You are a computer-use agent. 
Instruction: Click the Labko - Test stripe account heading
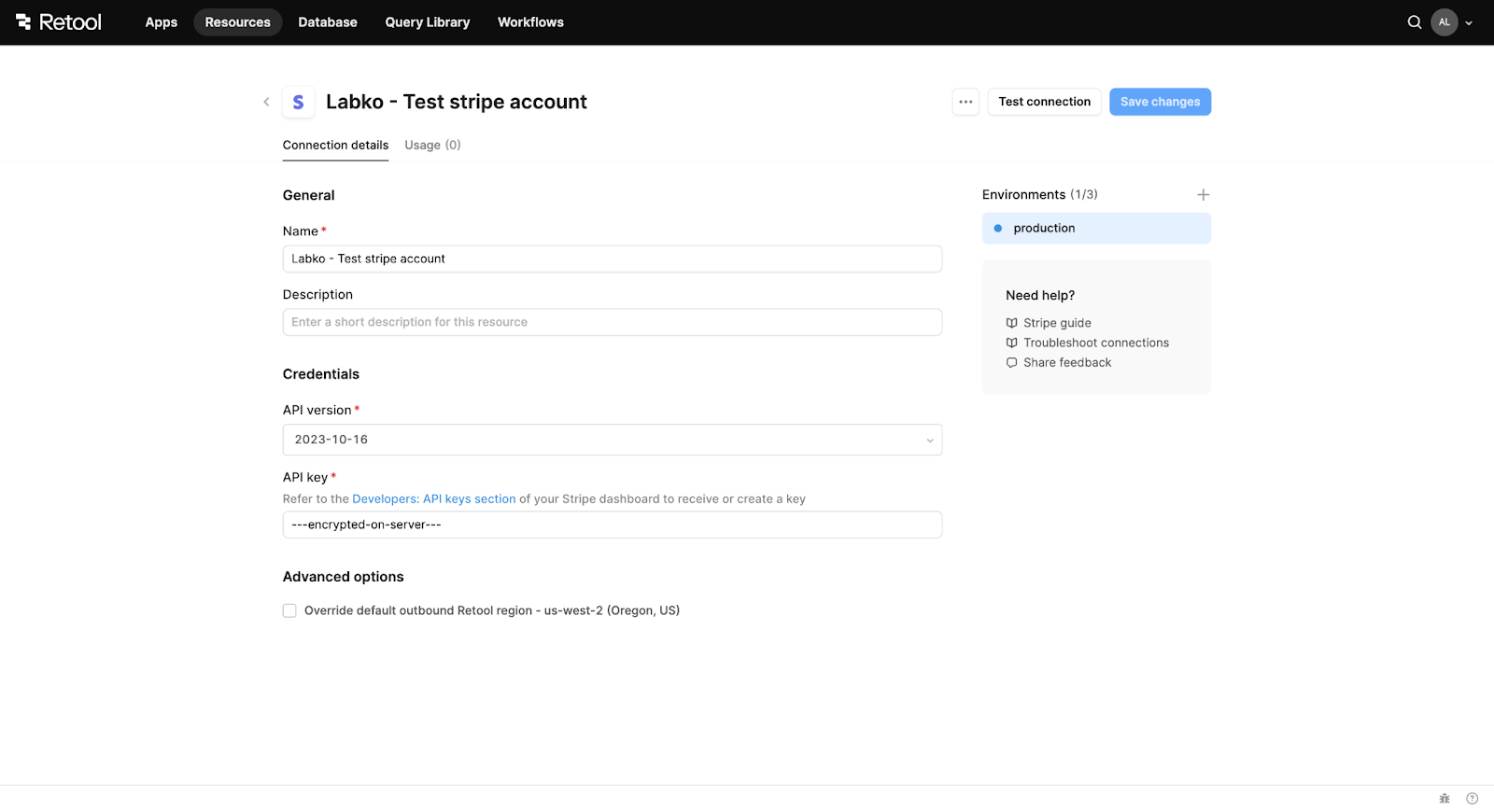[457, 102]
